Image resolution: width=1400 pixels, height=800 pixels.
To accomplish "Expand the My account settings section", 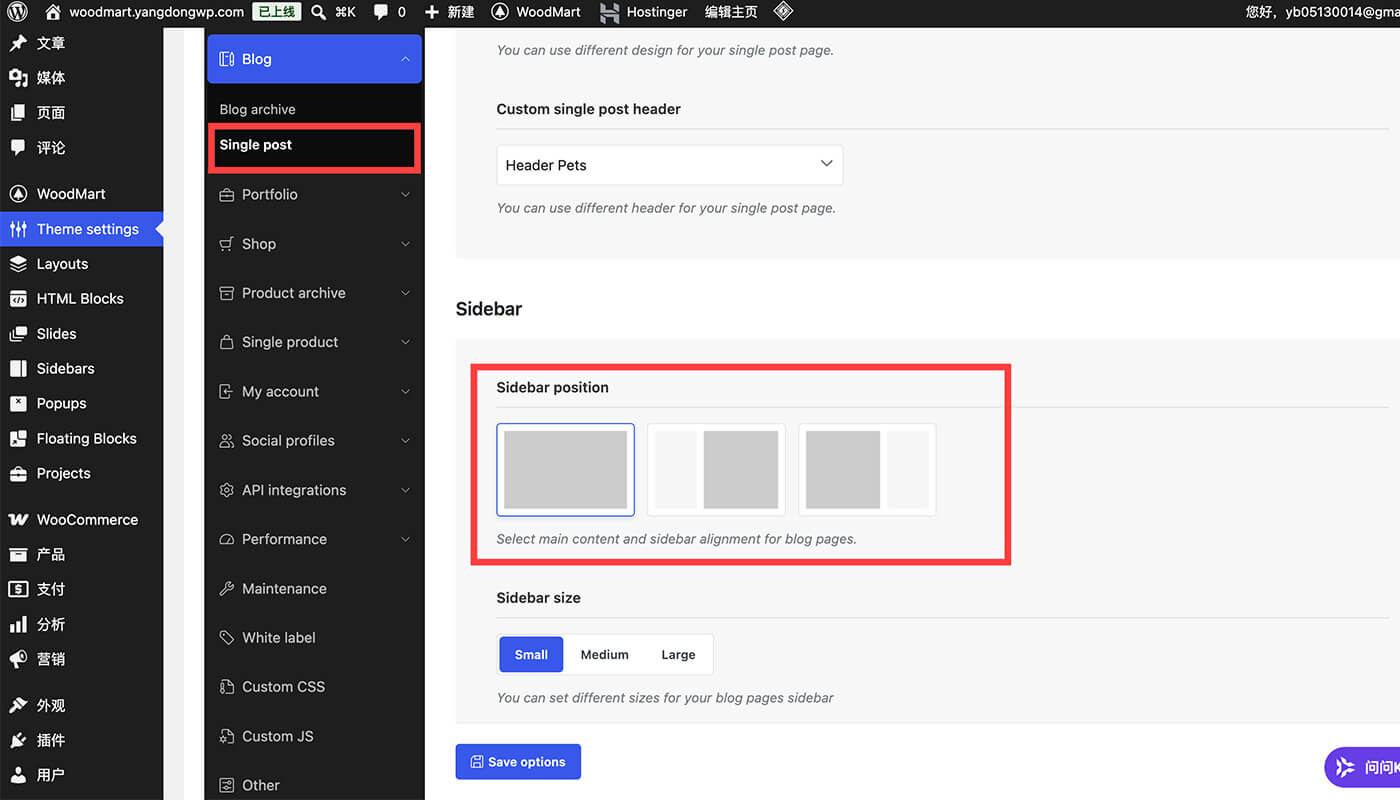I will pyautogui.click(x=314, y=392).
